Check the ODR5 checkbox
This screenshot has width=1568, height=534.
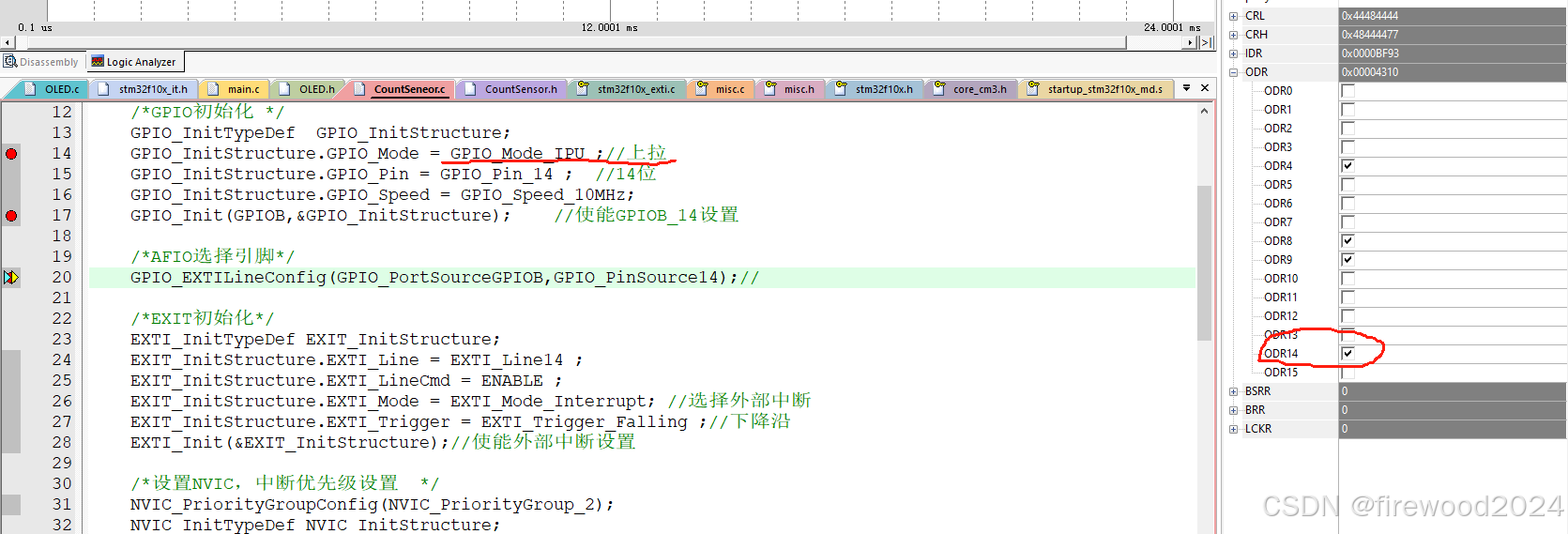coord(1347,185)
